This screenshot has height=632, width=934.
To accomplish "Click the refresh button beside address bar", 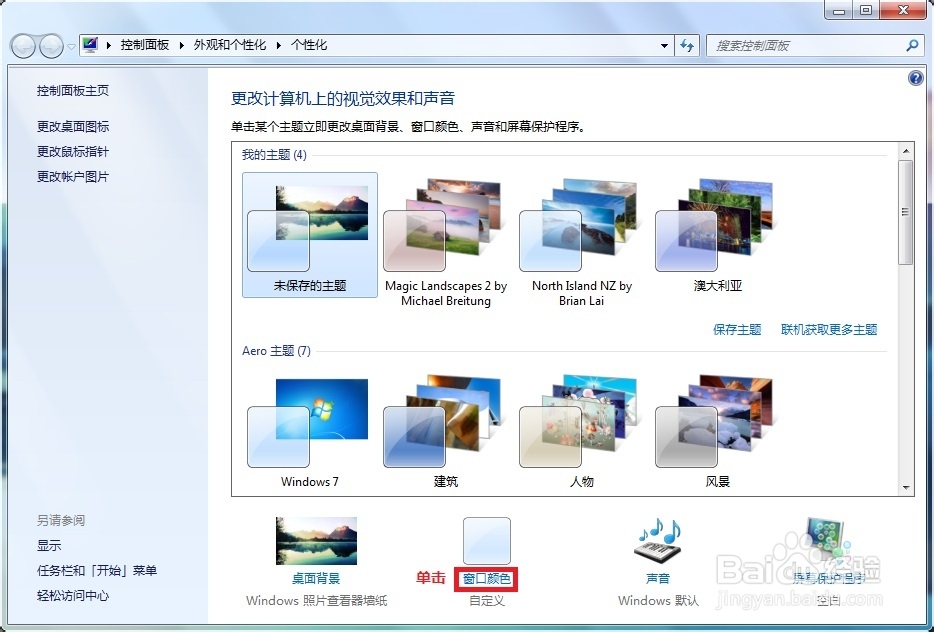I will (687, 46).
